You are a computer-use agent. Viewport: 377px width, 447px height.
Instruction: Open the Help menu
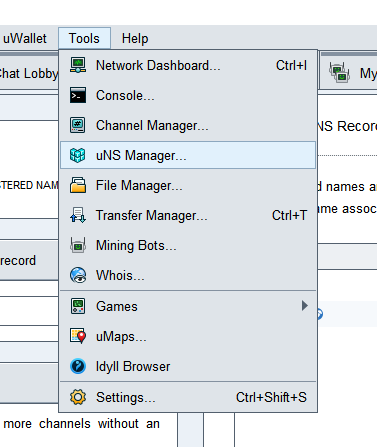coord(135,38)
